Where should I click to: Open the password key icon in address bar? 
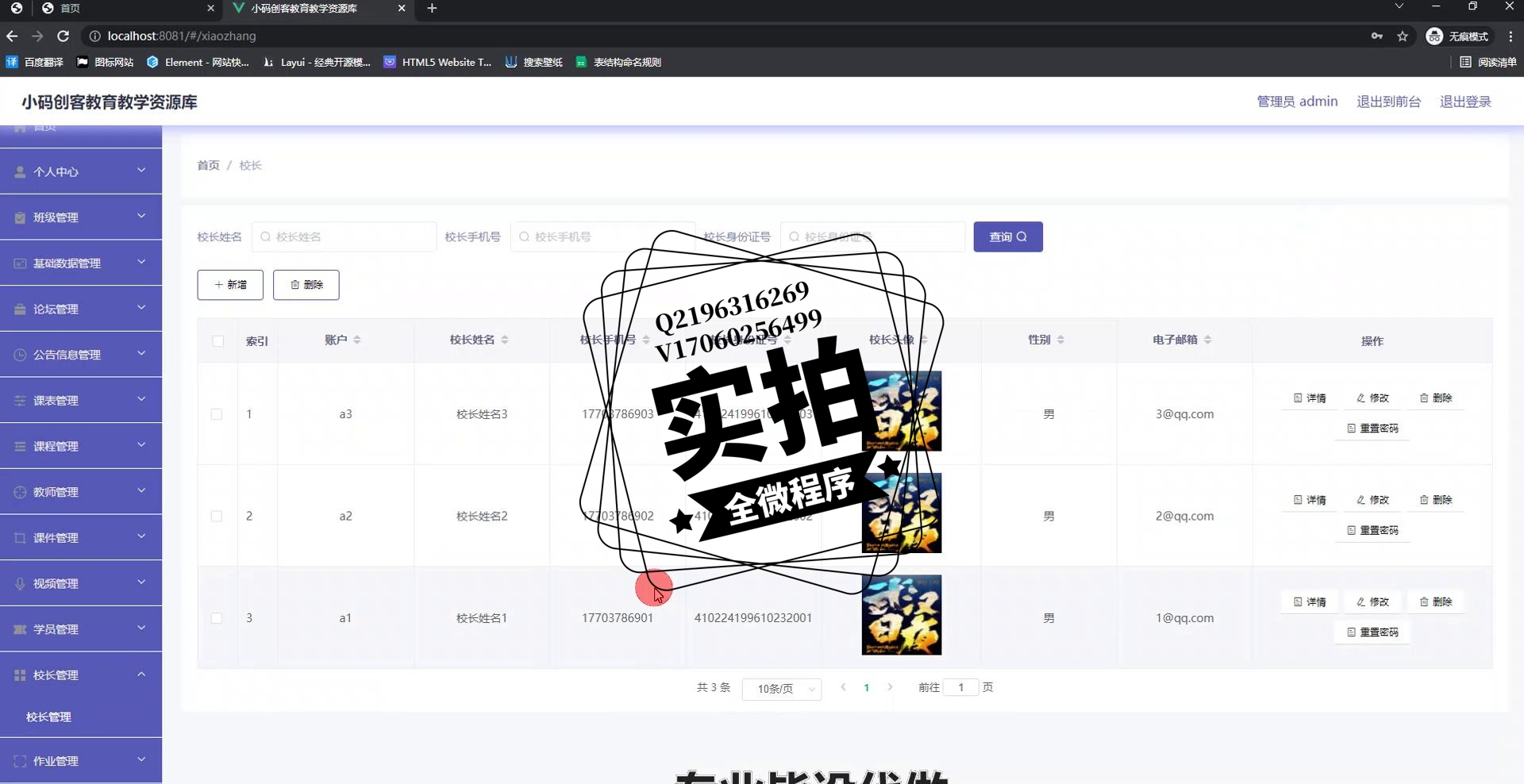click(x=1377, y=37)
